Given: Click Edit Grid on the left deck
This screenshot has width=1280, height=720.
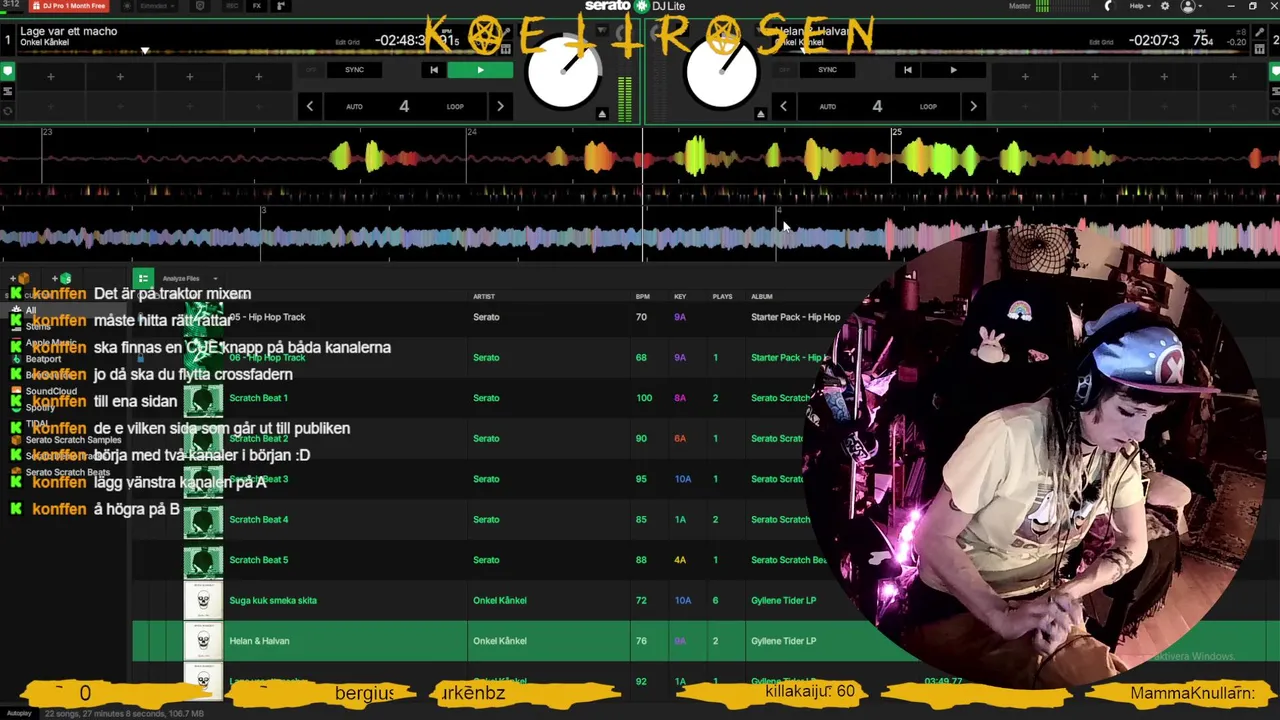Looking at the screenshot, I should [347, 43].
